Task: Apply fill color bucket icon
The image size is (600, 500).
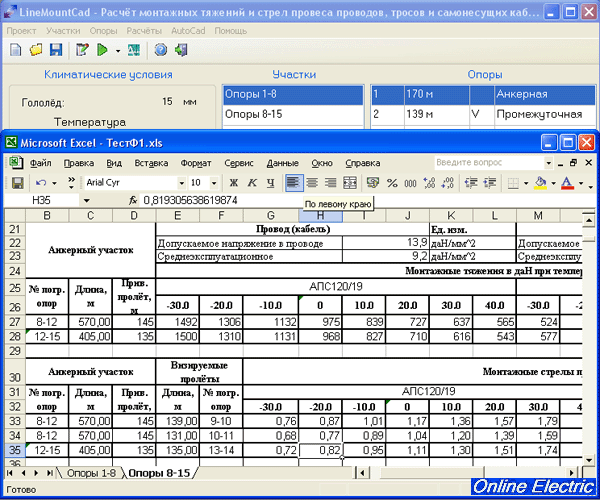Action: coord(541,183)
